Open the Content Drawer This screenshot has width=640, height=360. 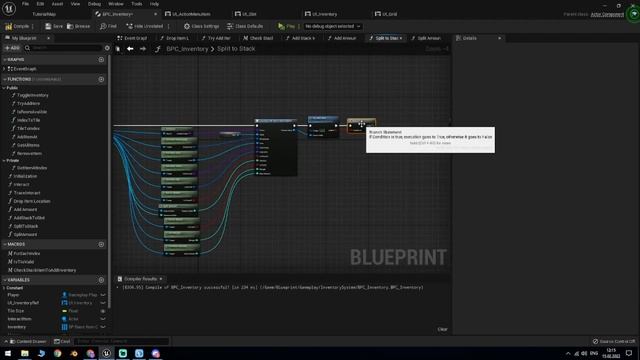28,341
